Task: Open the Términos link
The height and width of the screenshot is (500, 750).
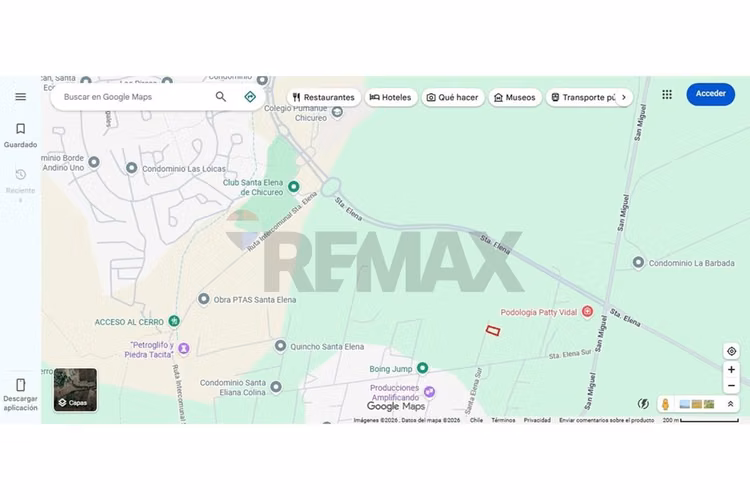Action: pos(503,420)
